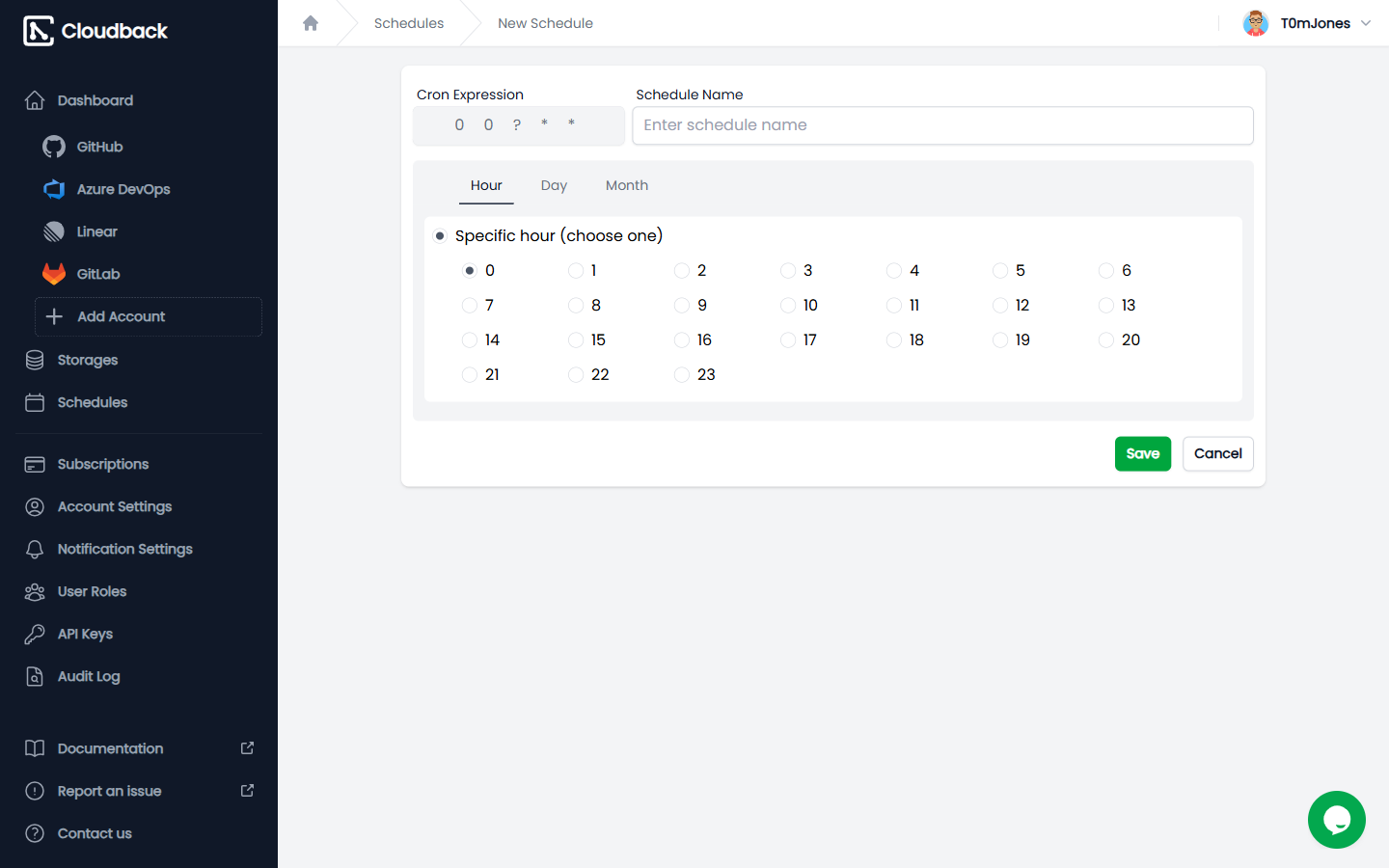This screenshot has height=868, width=1389.
Task: Switch to the Hour tab
Action: (x=486, y=185)
